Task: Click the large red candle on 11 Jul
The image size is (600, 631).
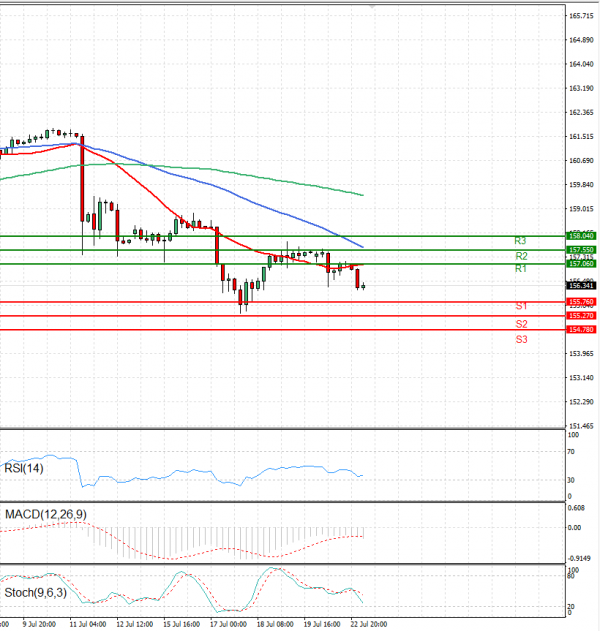Action: point(82,179)
